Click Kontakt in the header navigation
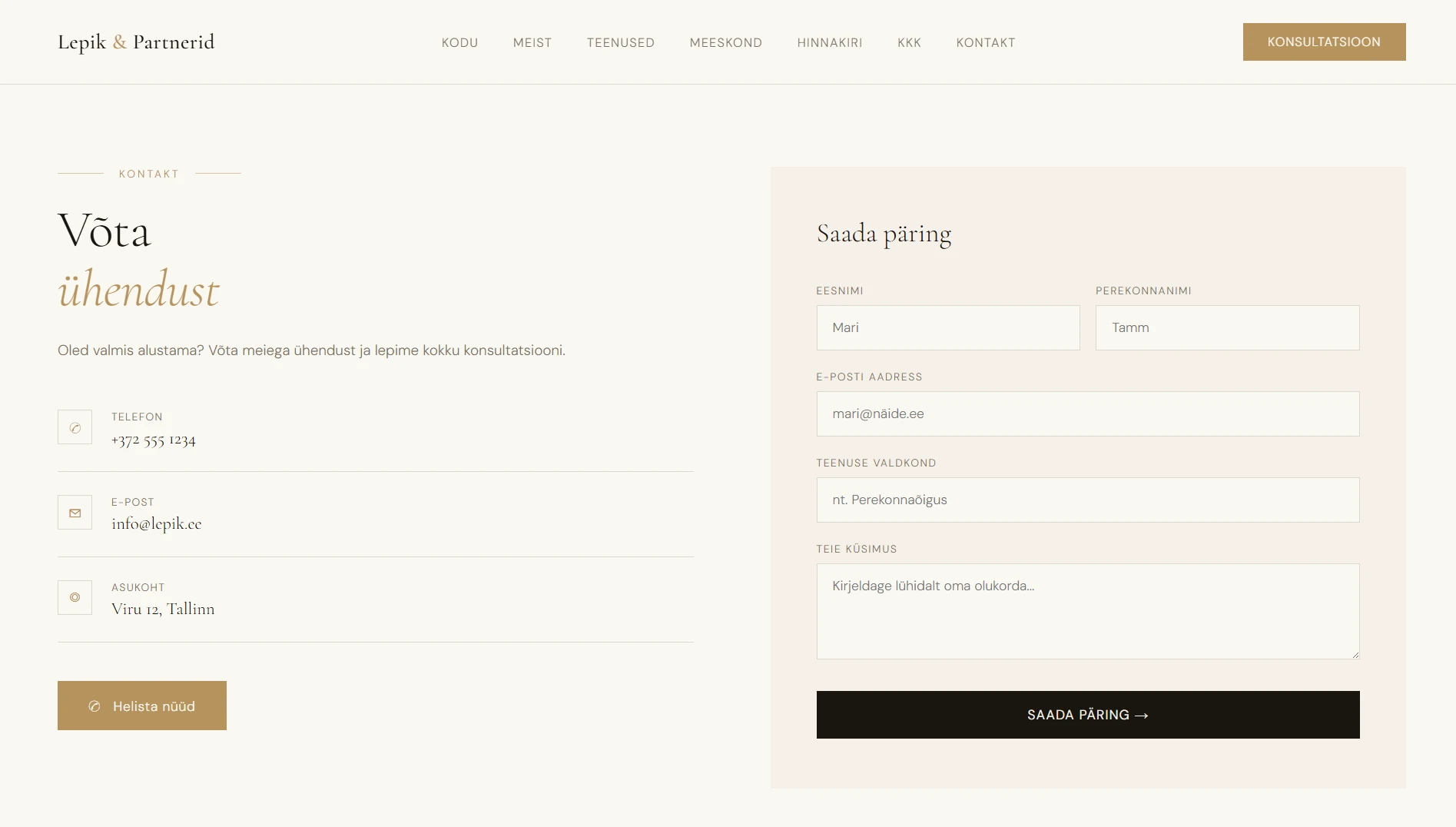 985,43
